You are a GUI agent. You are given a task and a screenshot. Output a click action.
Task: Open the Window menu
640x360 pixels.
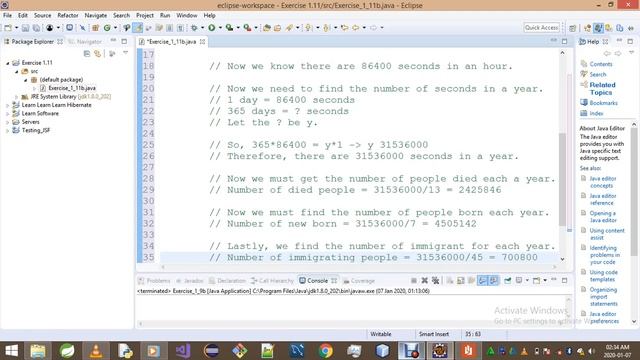tap(187, 16)
